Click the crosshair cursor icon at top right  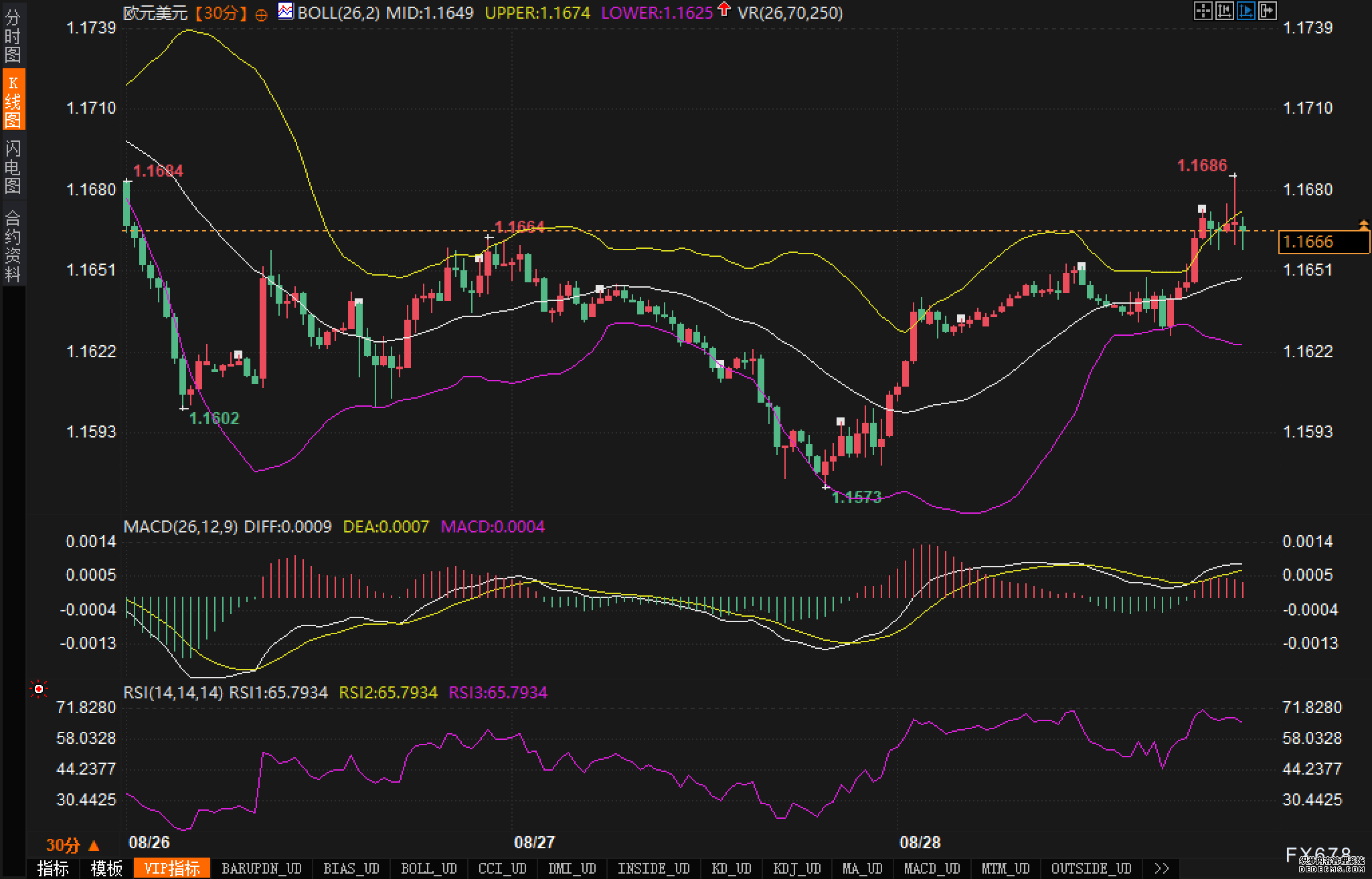1203,11
